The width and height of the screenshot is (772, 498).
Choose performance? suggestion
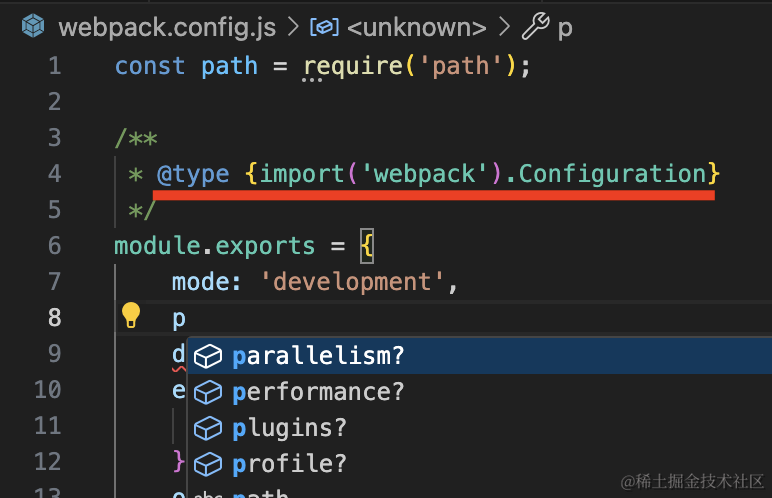[480, 392]
